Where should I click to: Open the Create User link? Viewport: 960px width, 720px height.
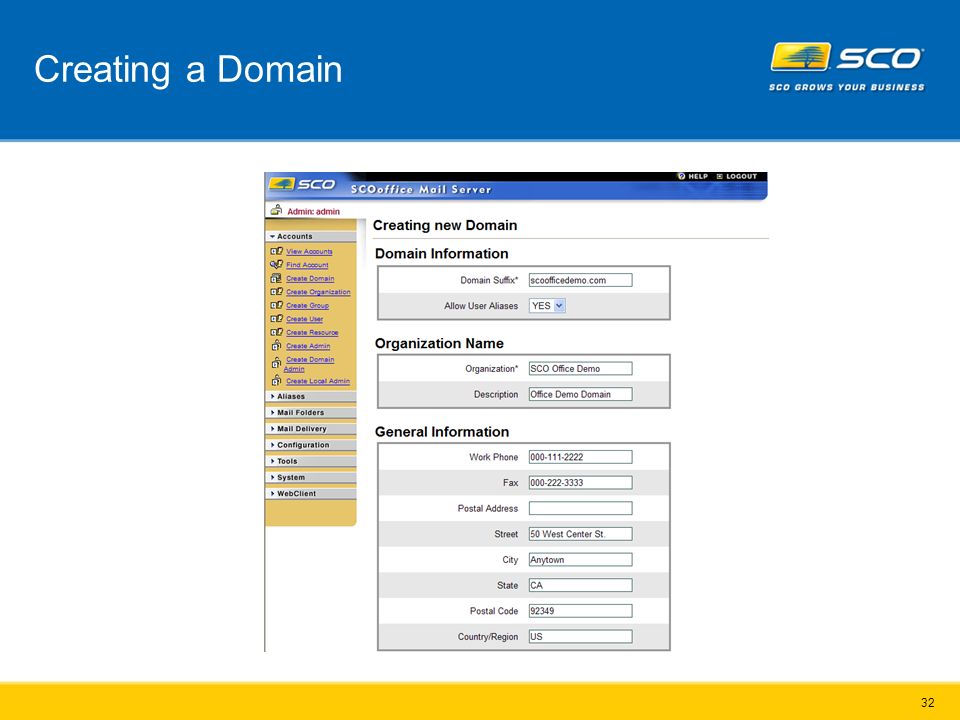click(x=304, y=319)
